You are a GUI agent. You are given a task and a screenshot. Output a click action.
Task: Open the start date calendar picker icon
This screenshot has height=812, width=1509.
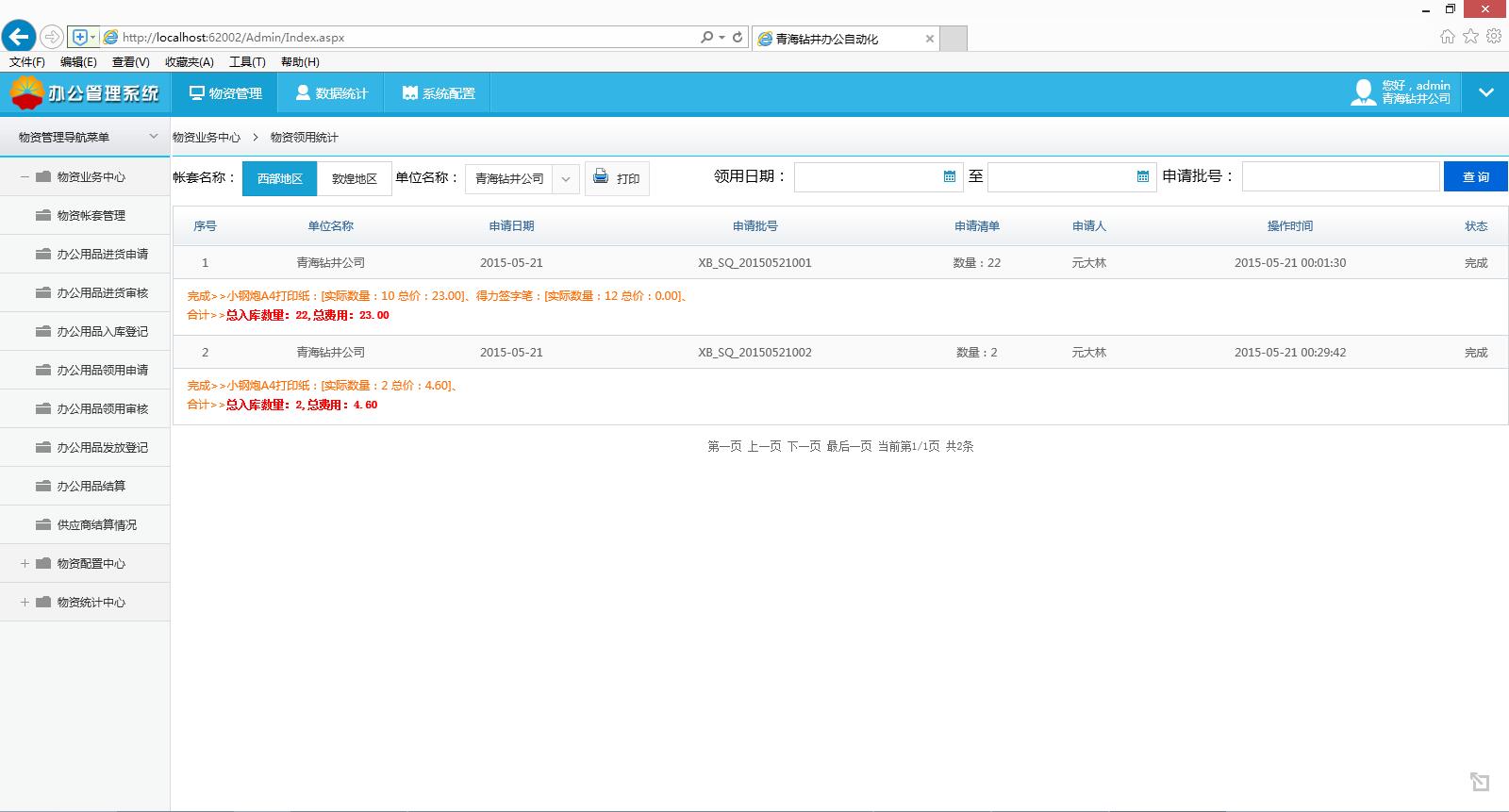(x=950, y=176)
